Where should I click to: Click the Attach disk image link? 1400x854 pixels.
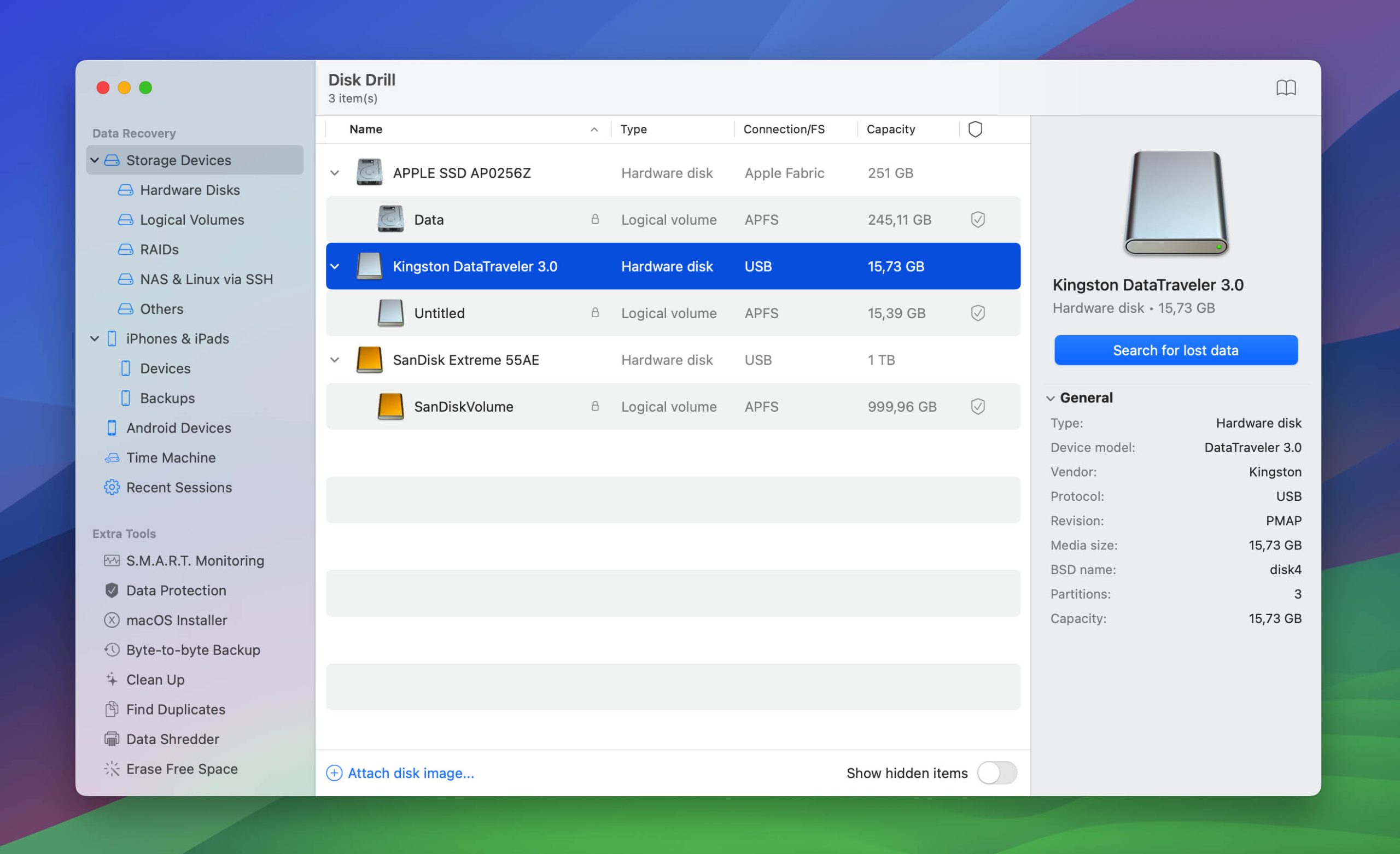pos(400,773)
